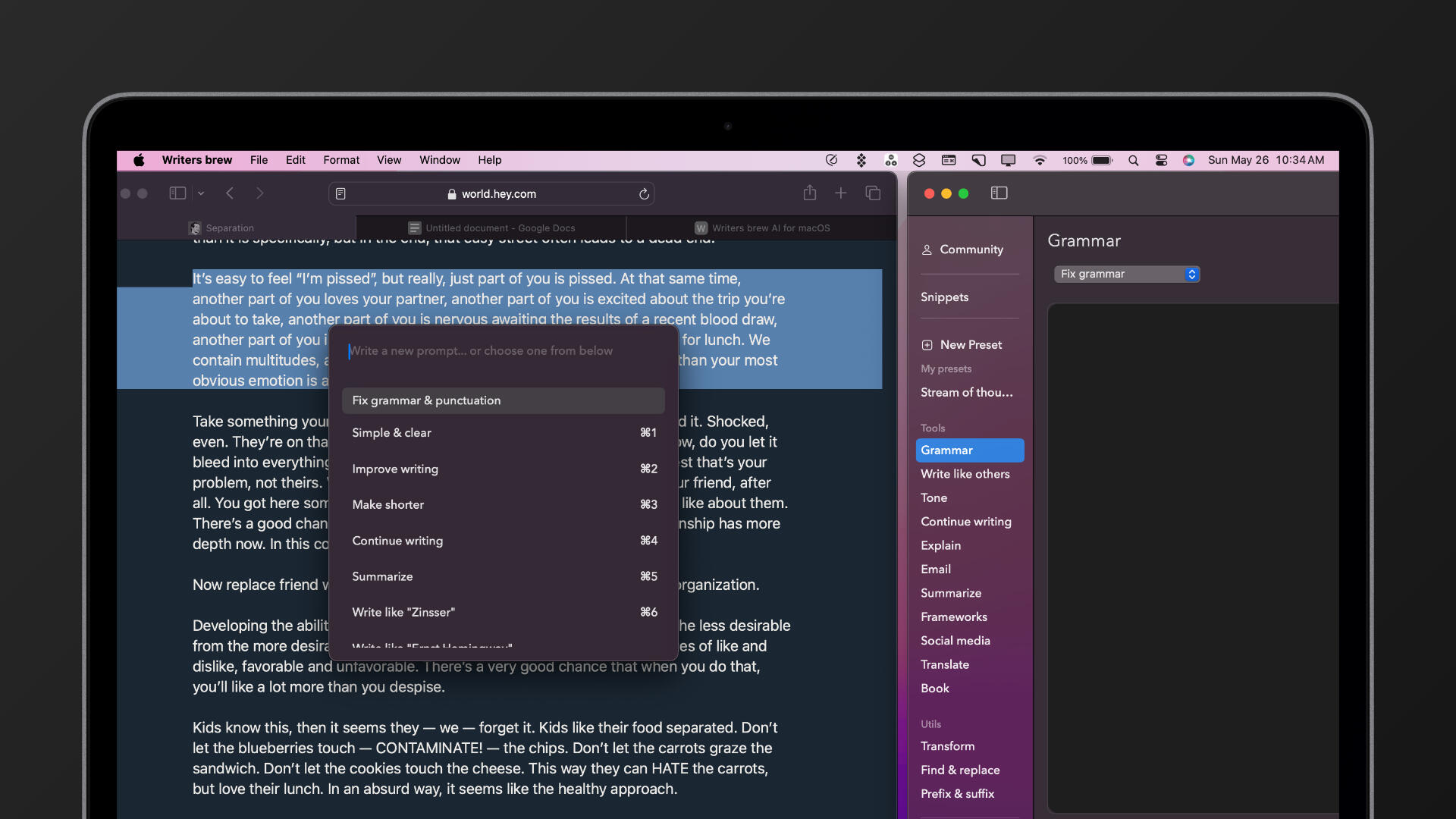Click the macOS Wi-Fi menu bar icon
This screenshot has height=819, width=1456.
[x=1041, y=160]
